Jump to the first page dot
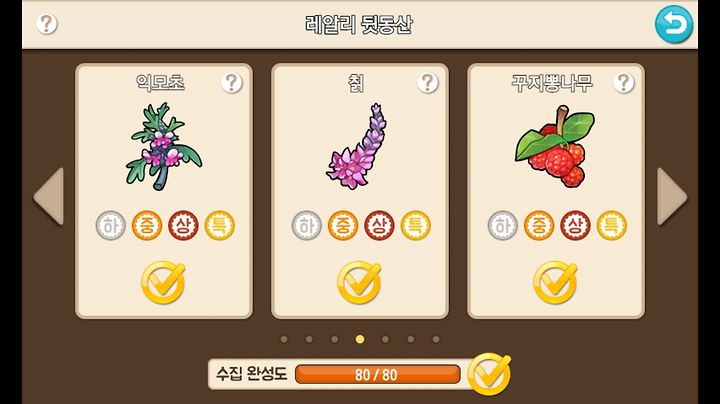This screenshot has height=404, width=720. click(x=284, y=339)
